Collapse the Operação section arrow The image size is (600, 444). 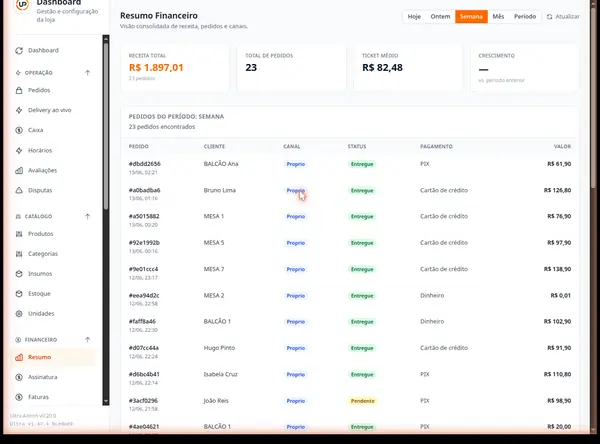point(88,73)
